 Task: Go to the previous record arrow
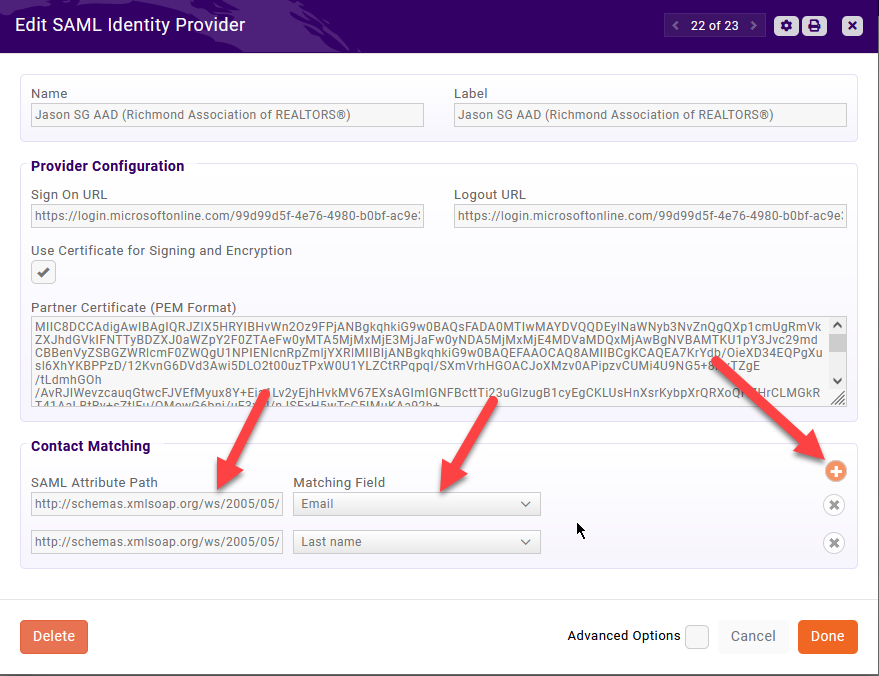677,26
